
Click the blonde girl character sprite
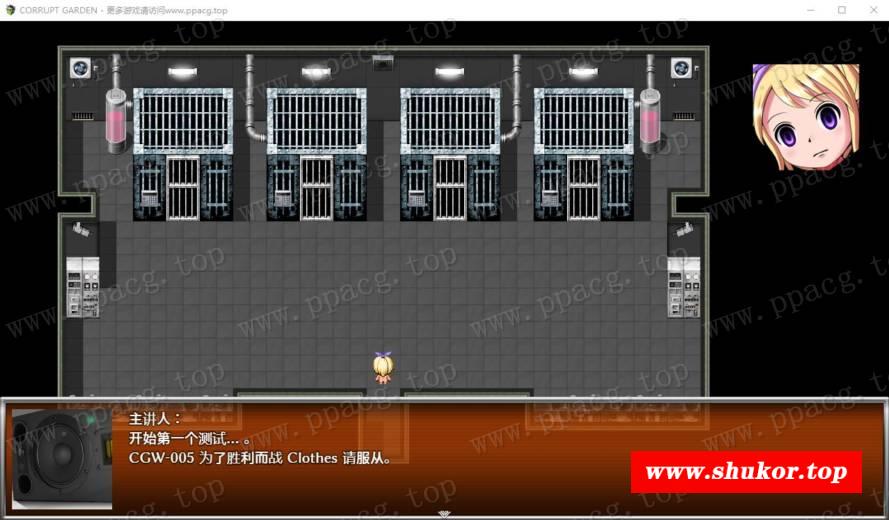[383, 367]
